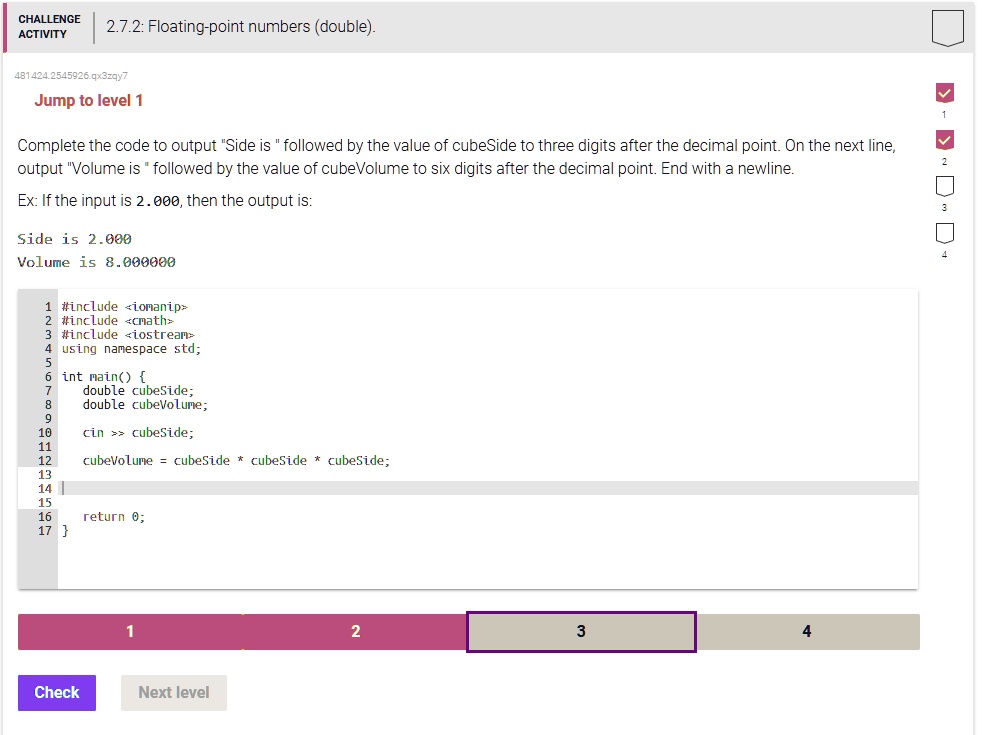Click the Next level button
The image size is (985, 735).
pyautogui.click(x=173, y=692)
